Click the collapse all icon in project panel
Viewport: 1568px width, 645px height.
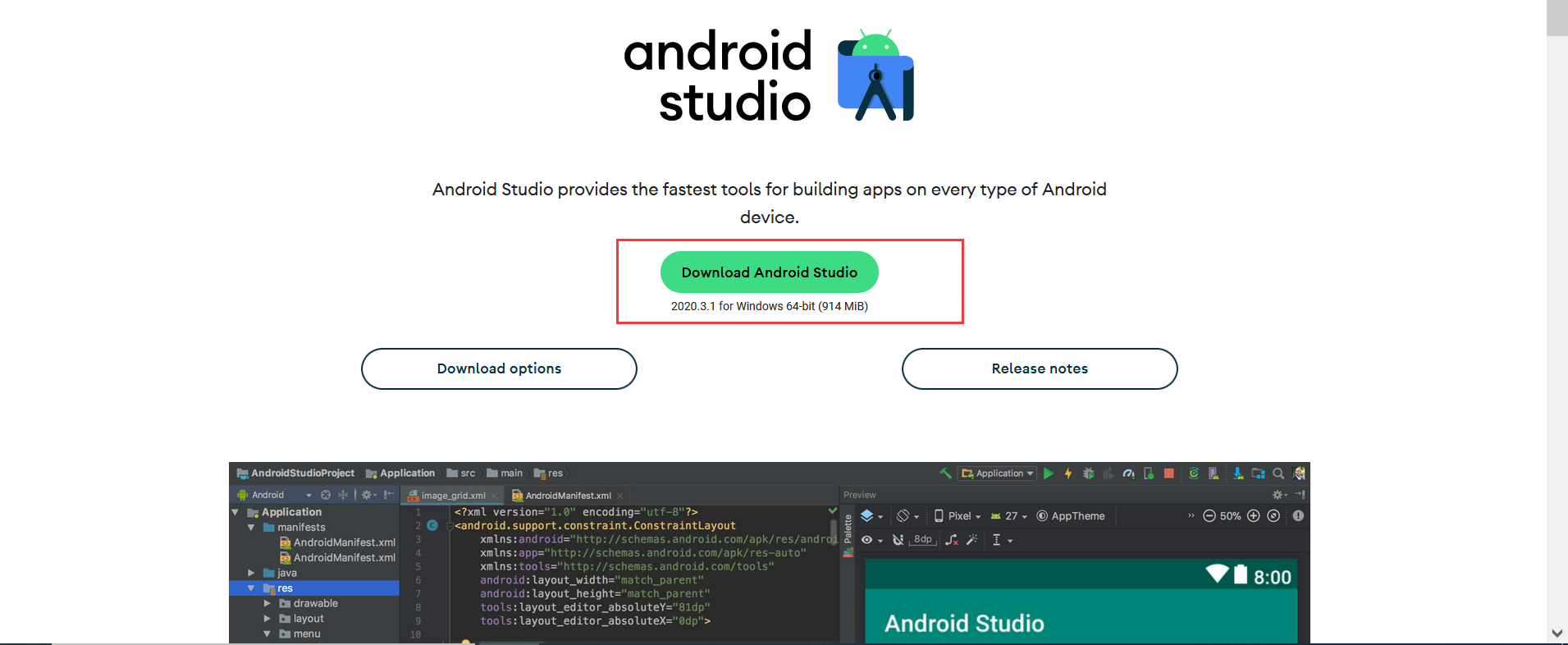click(x=343, y=495)
